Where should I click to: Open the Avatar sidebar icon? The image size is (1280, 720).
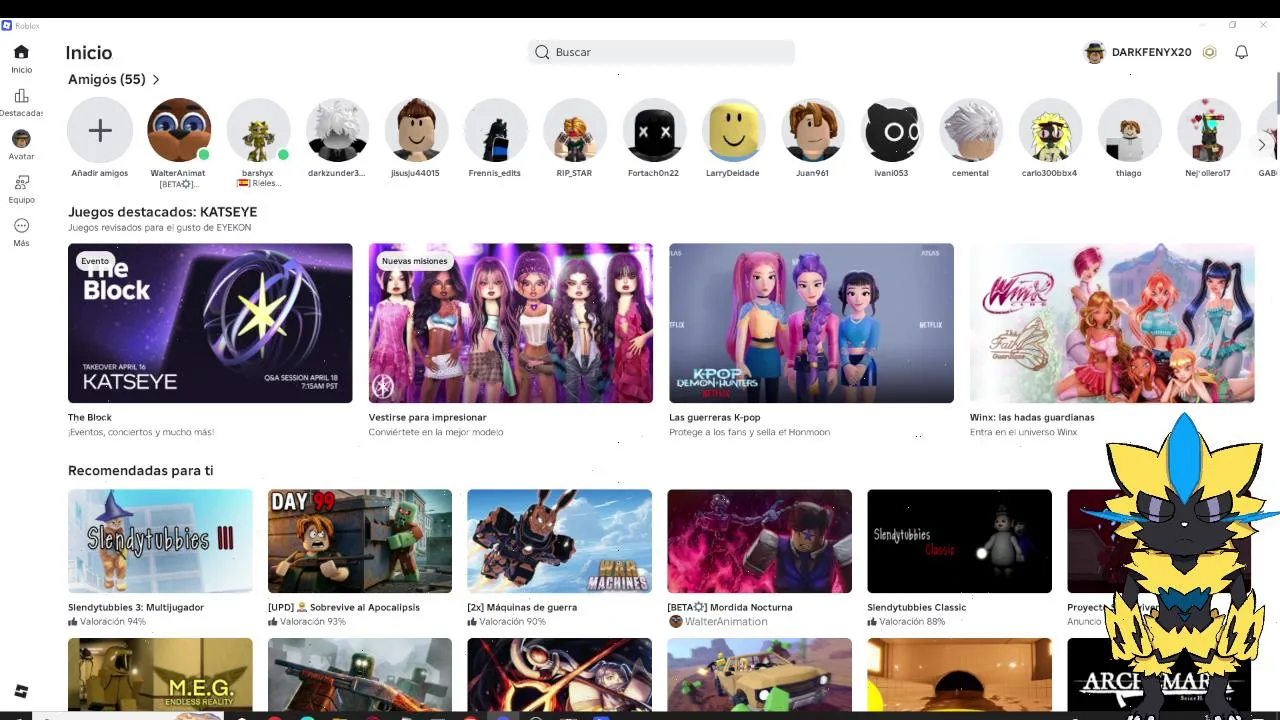(21, 139)
